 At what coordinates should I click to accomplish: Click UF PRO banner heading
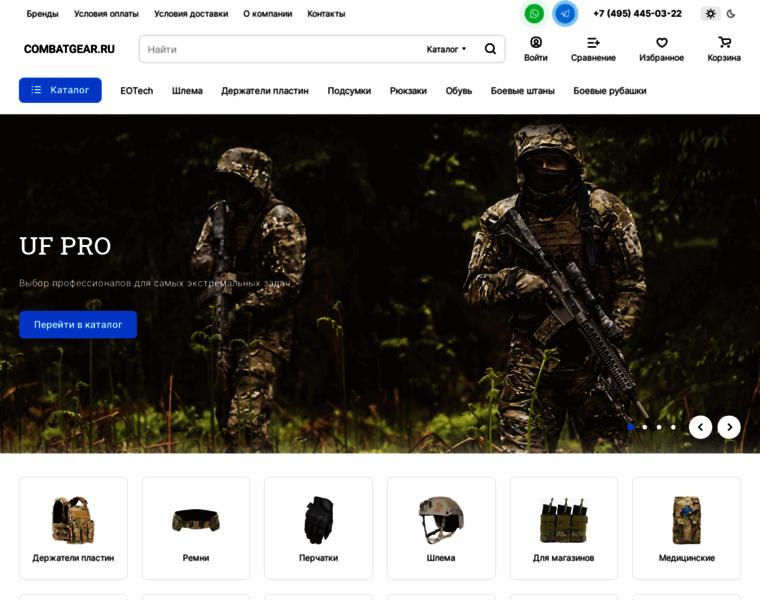coord(65,246)
